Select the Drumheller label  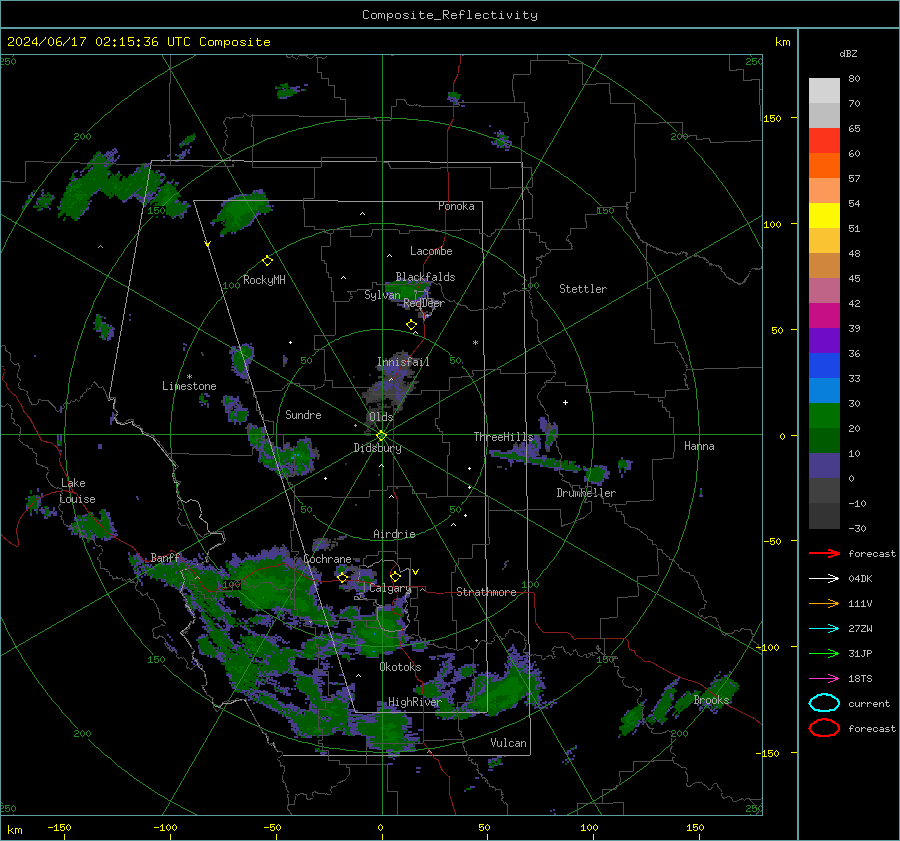586,493
